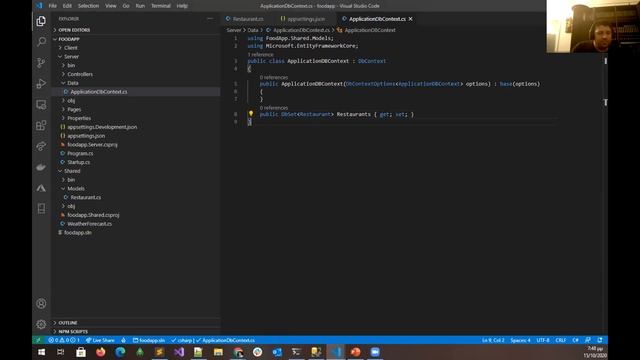Open the Extensions view
The image size is (640, 360).
[41, 125]
